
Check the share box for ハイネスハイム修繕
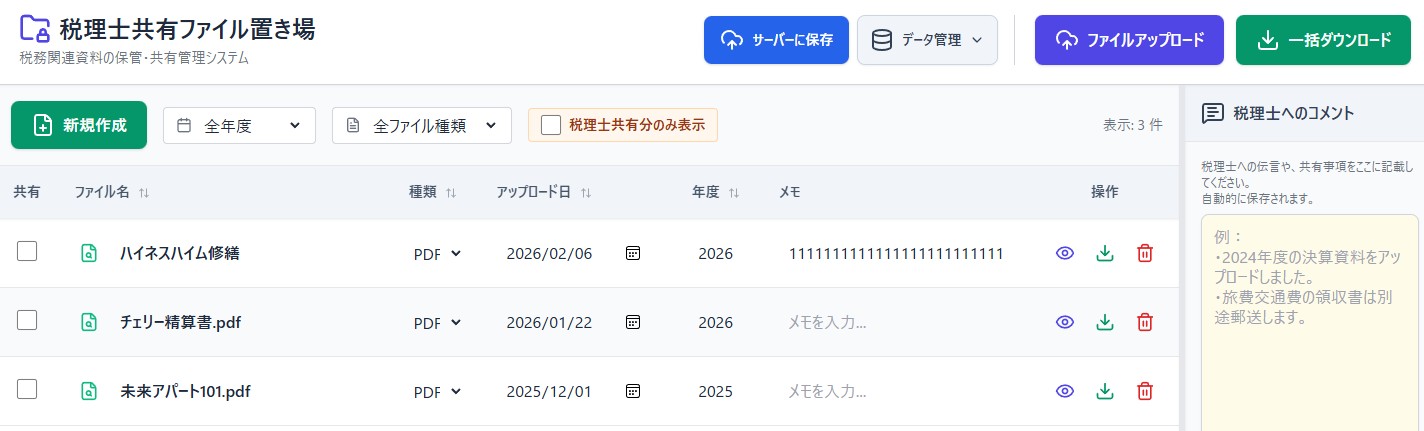27,252
